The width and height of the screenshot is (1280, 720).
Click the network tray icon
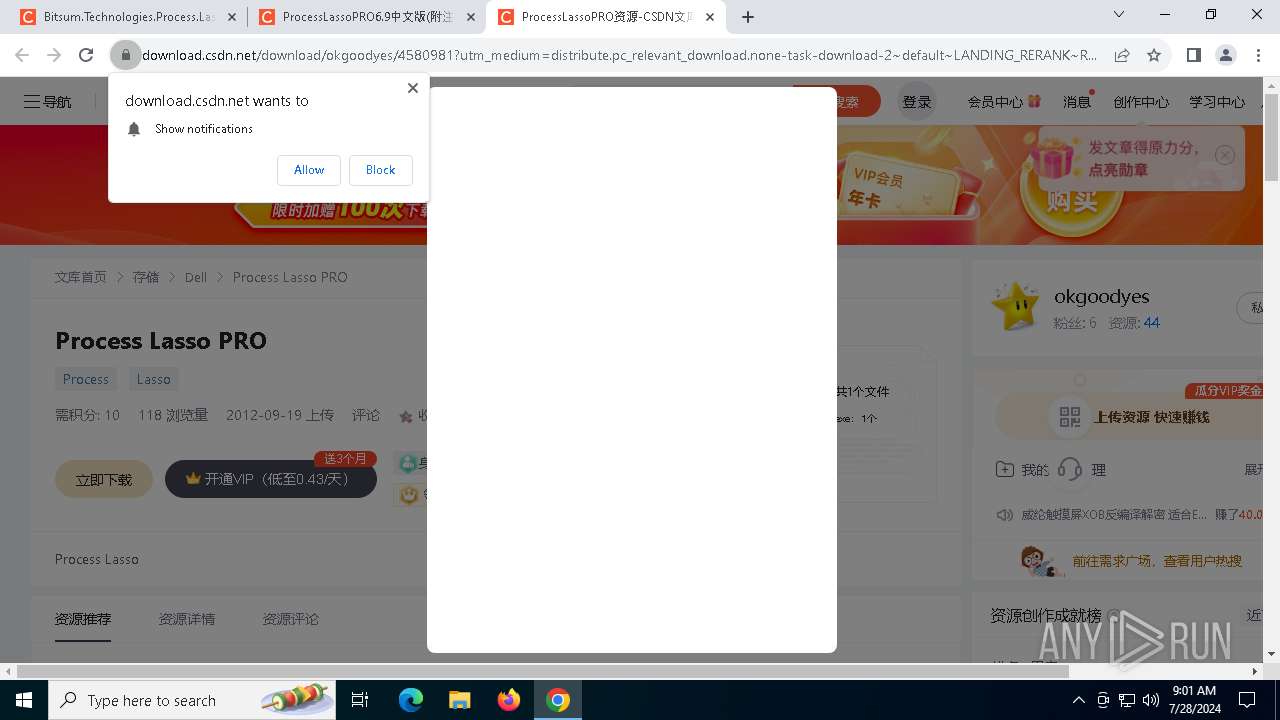tap(1127, 700)
